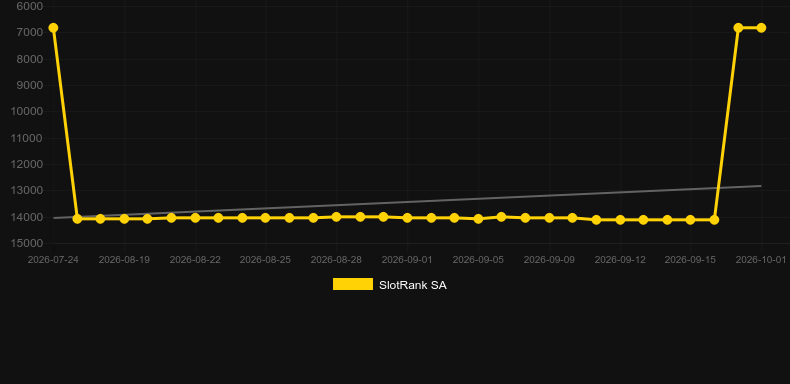Select the data point above 2026-07-24
This screenshot has width=790, height=384.
coord(53,28)
